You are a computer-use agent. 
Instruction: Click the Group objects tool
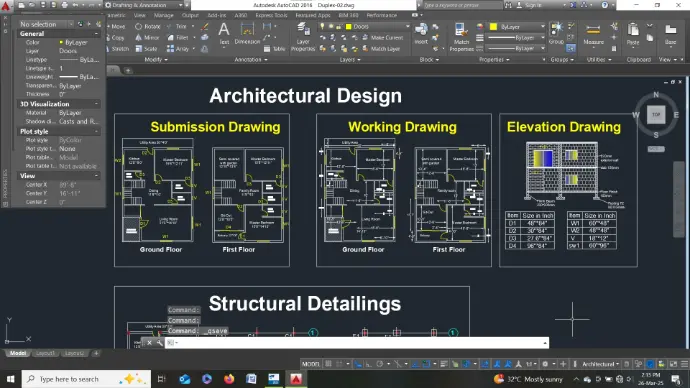(x=556, y=34)
